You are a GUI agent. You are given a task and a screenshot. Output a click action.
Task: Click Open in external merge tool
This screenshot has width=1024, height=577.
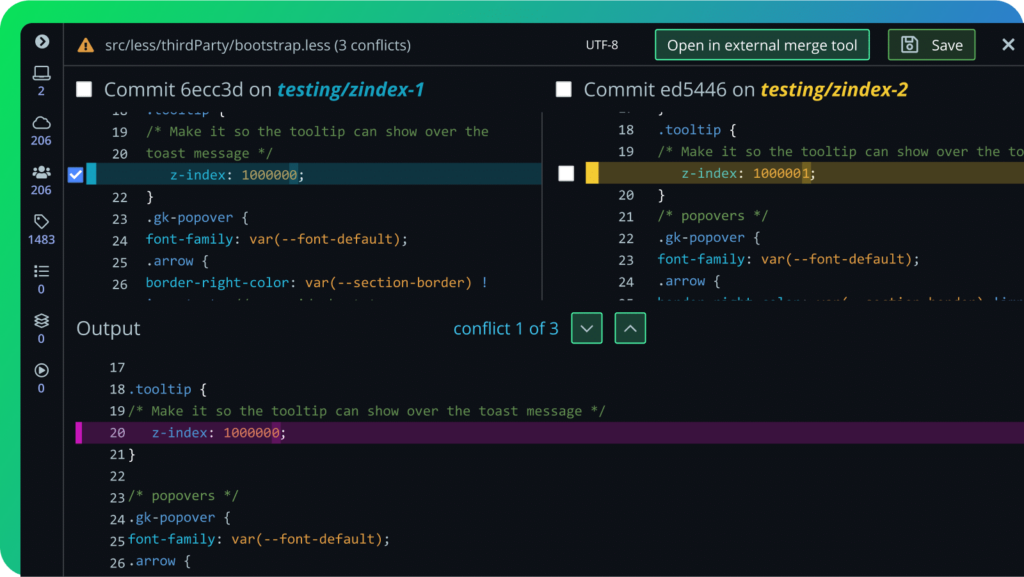[x=762, y=45]
